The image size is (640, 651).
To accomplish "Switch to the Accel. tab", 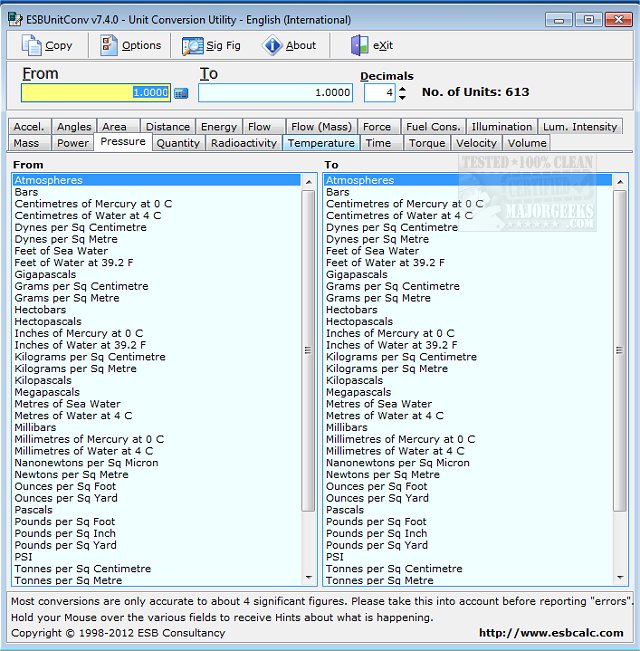I will 29,127.
